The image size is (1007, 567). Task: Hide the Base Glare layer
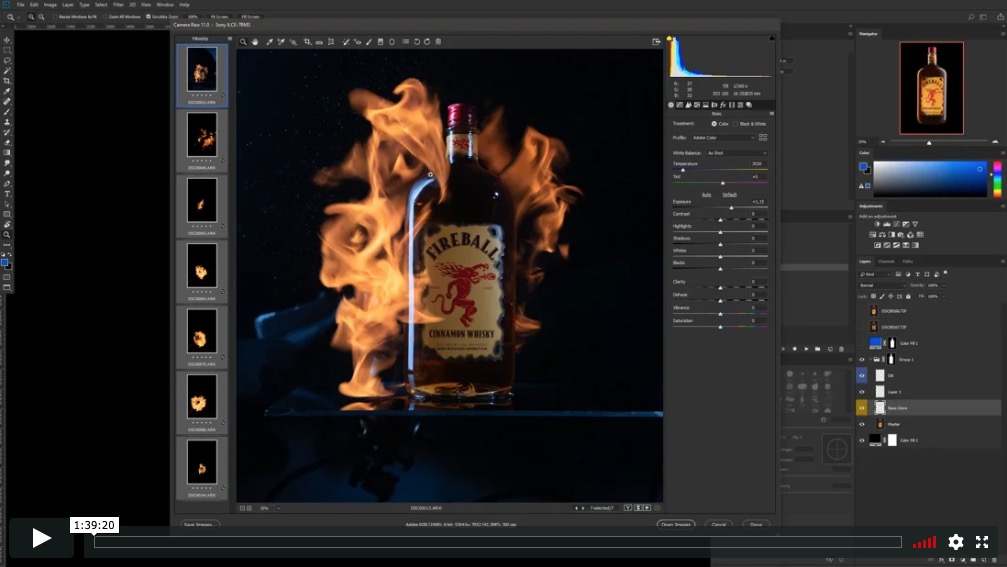(862, 408)
